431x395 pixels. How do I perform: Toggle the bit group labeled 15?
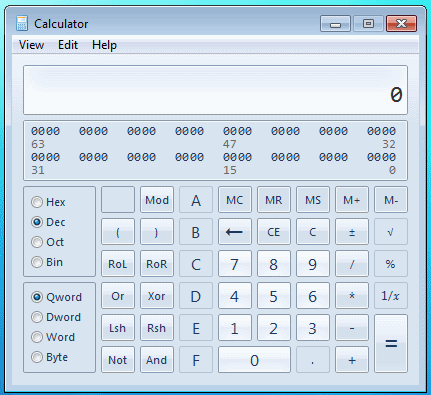(x=237, y=157)
